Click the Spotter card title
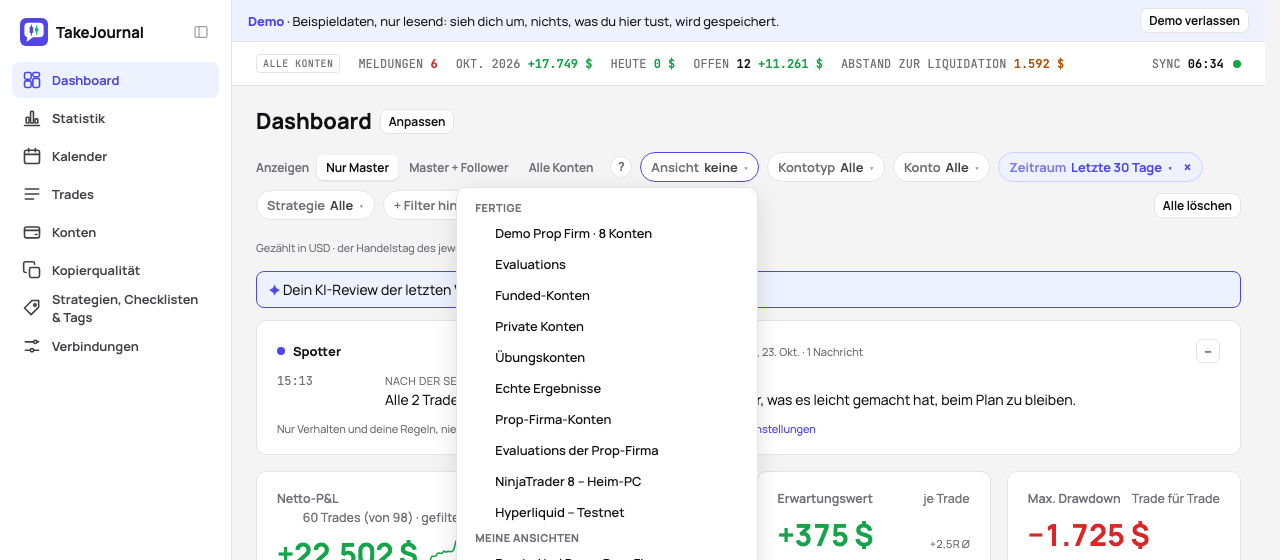The height and width of the screenshot is (560, 1280). [x=316, y=351]
